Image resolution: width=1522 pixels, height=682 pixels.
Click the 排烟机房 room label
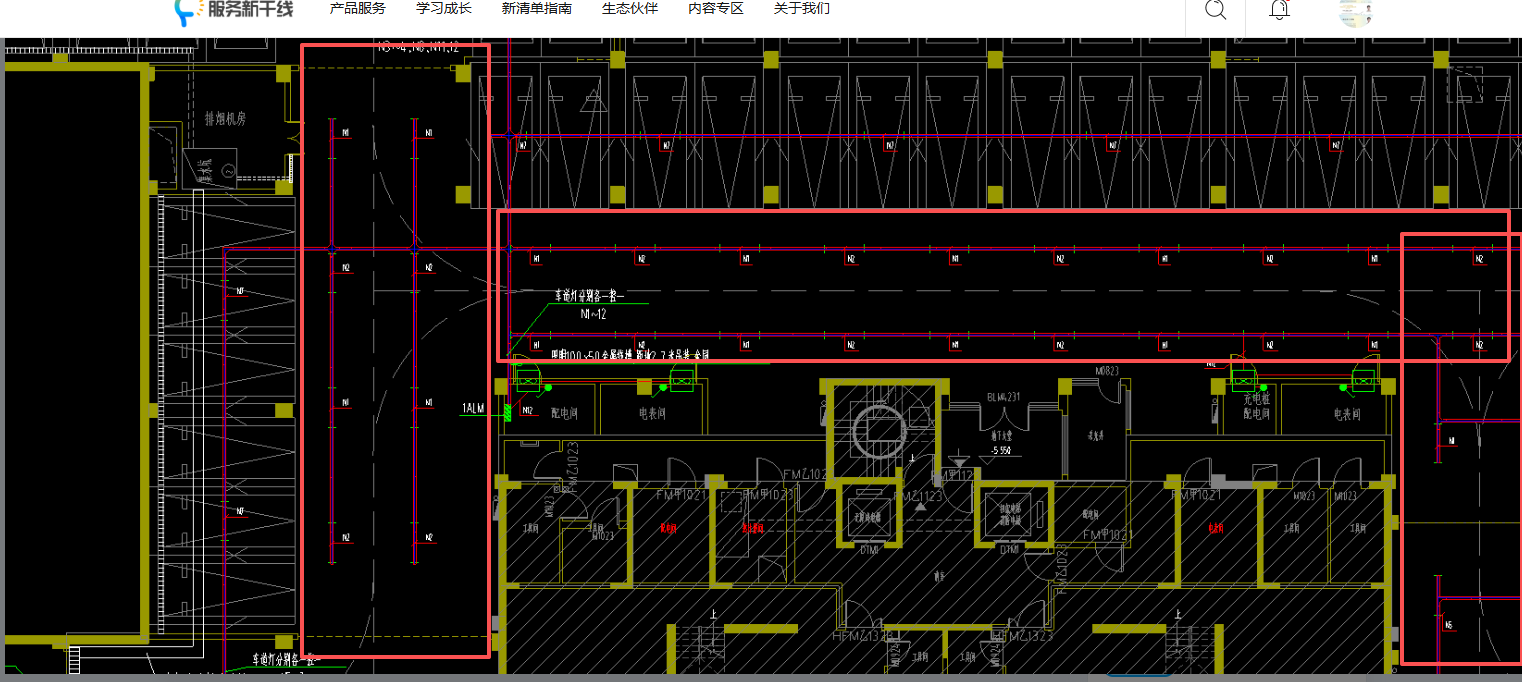(x=226, y=119)
